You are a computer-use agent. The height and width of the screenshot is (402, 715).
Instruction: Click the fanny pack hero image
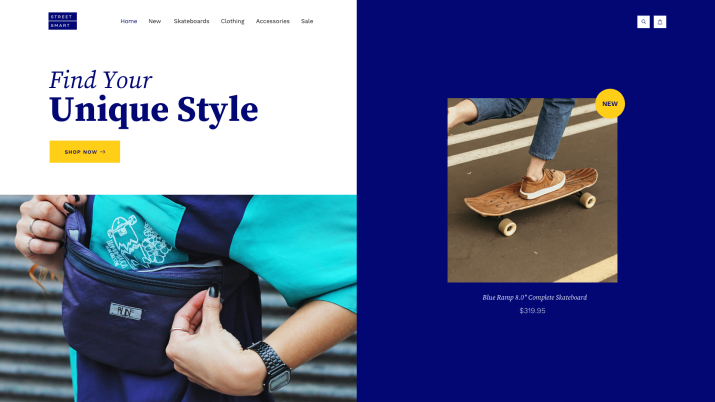[178, 299]
